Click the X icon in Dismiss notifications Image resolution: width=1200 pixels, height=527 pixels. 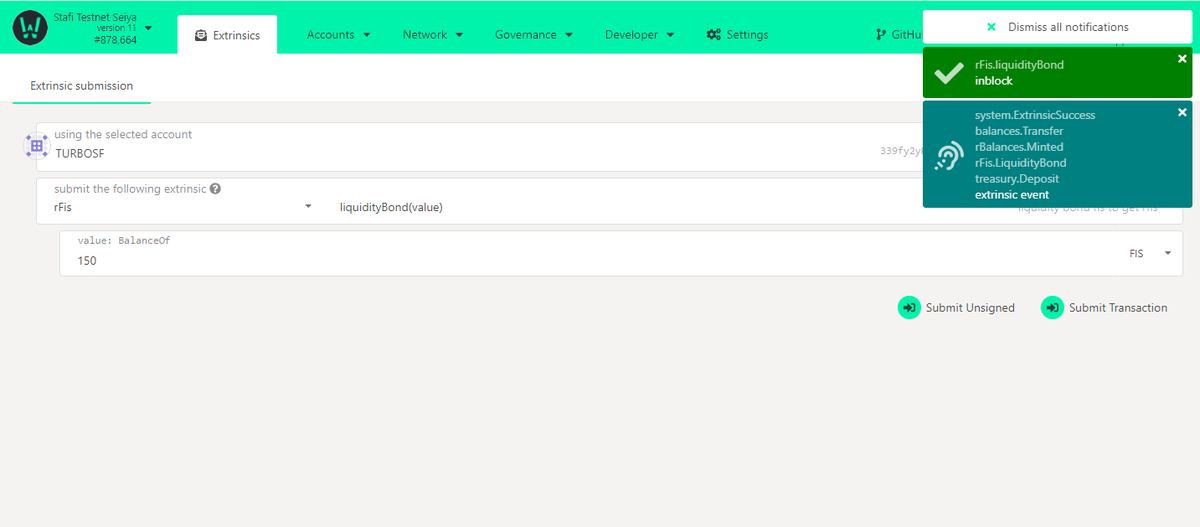coord(991,27)
